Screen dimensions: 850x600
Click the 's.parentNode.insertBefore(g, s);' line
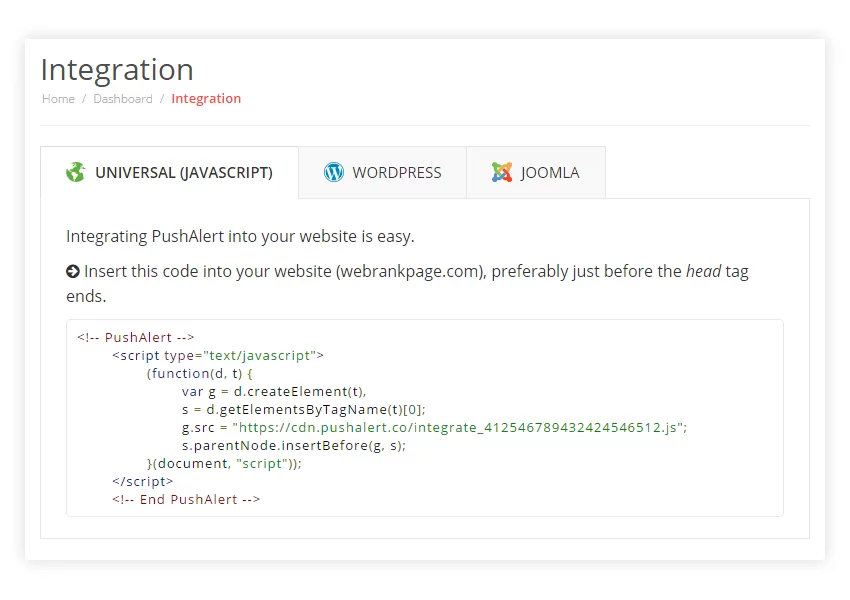point(294,446)
